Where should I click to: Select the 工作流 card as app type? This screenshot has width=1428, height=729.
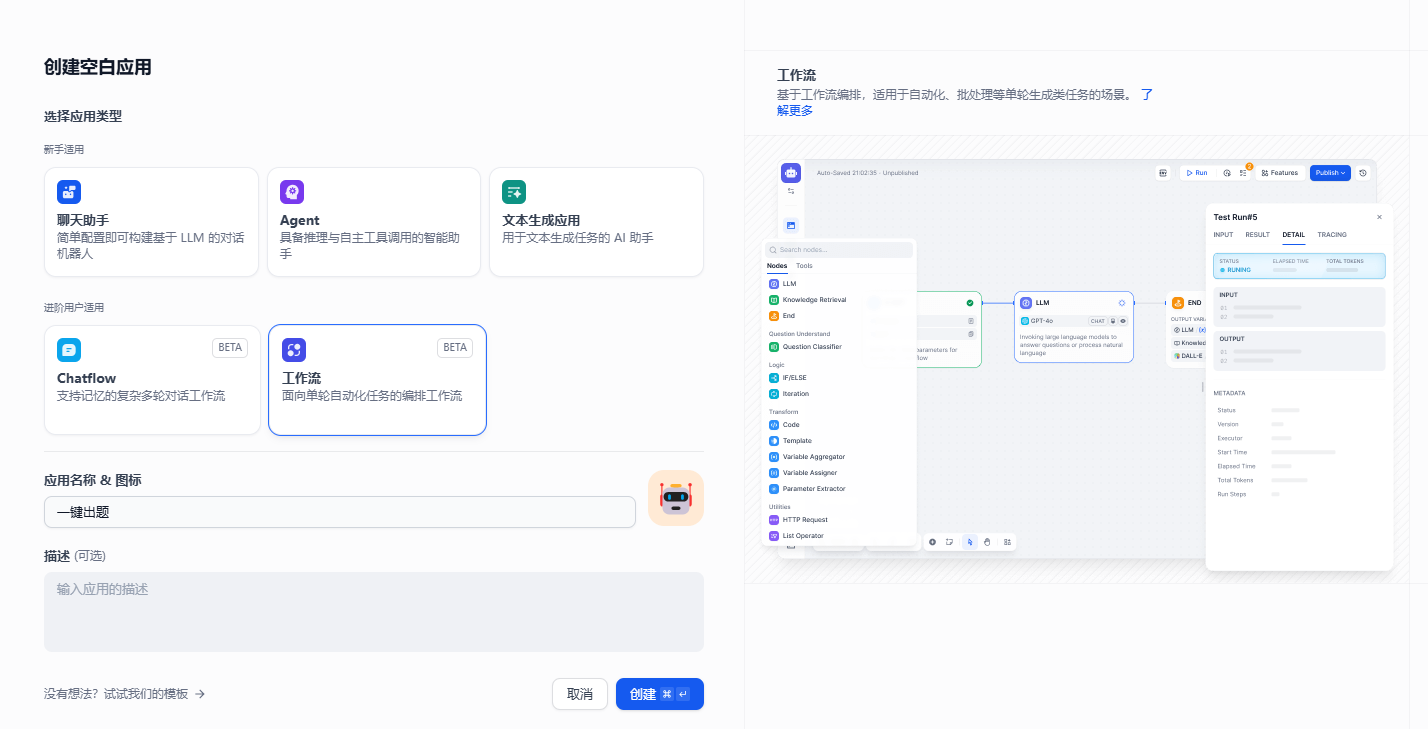pyautogui.click(x=377, y=380)
